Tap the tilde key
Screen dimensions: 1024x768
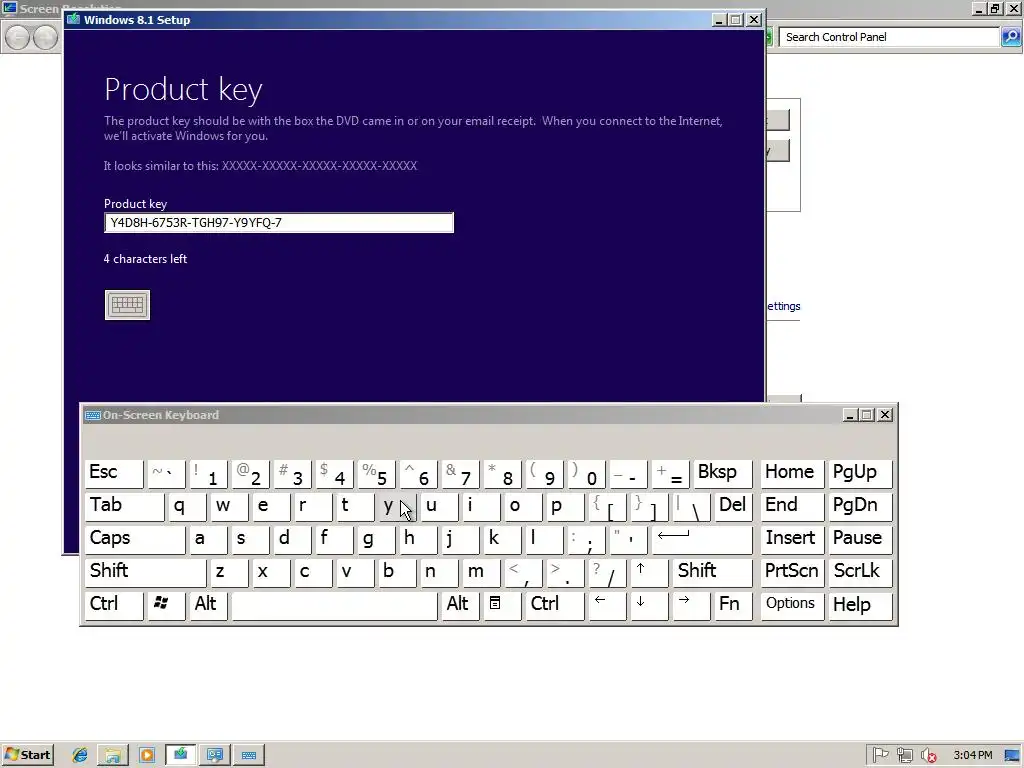166,473
